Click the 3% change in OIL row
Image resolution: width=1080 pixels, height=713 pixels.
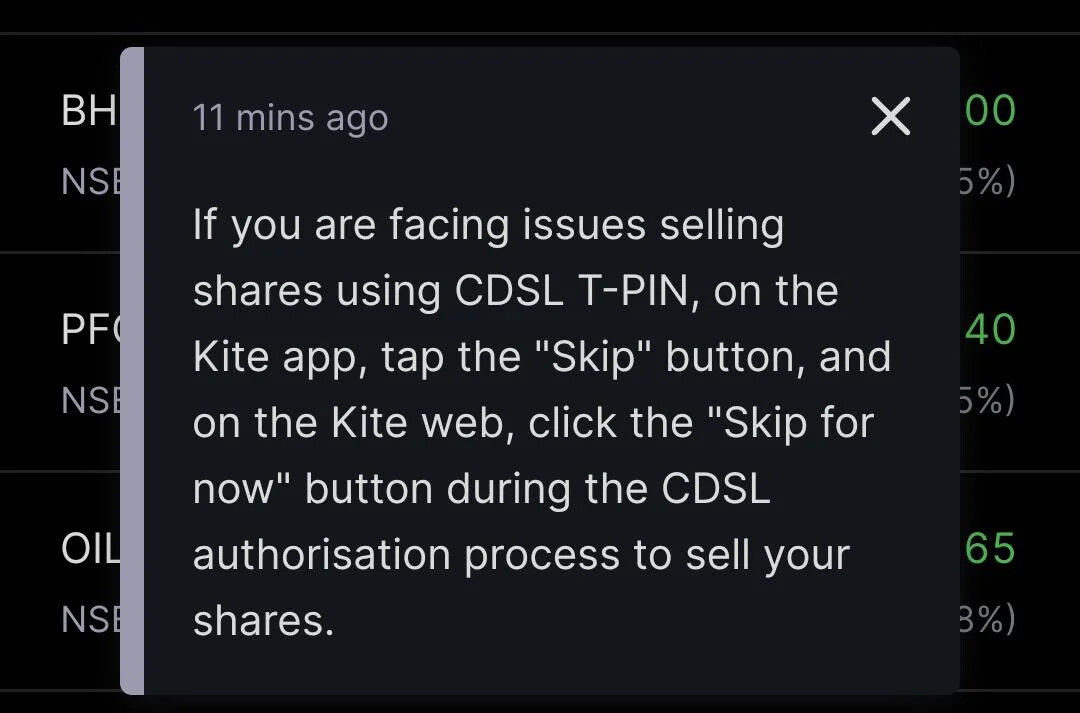[x=988, y=619]
